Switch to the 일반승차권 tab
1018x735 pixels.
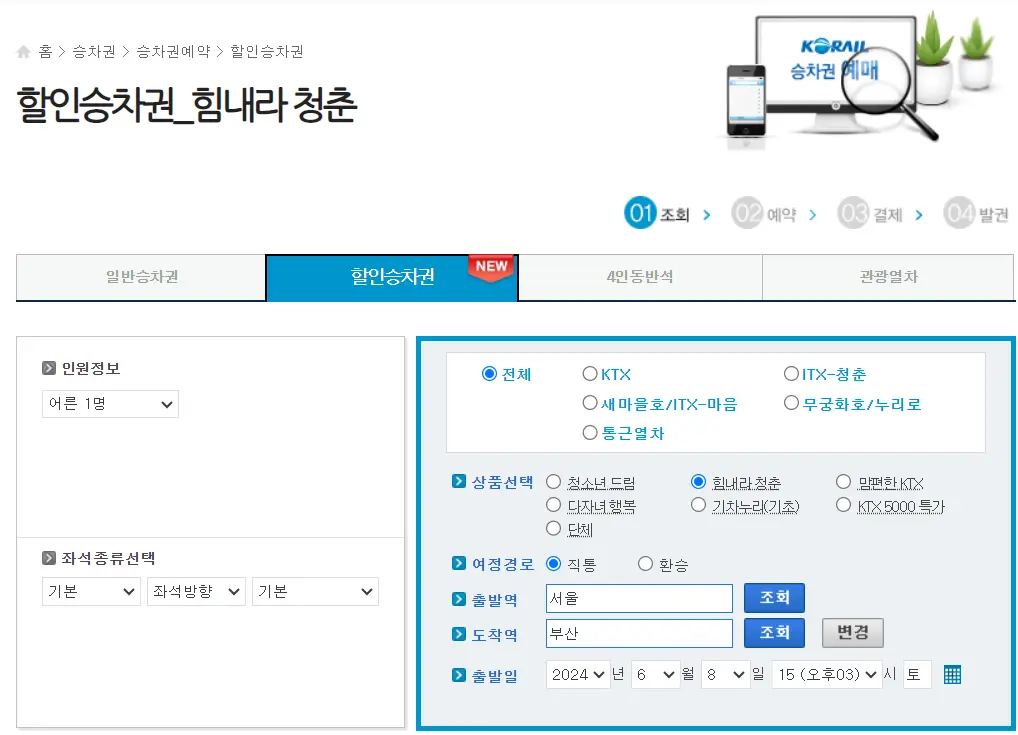point(142,277)
